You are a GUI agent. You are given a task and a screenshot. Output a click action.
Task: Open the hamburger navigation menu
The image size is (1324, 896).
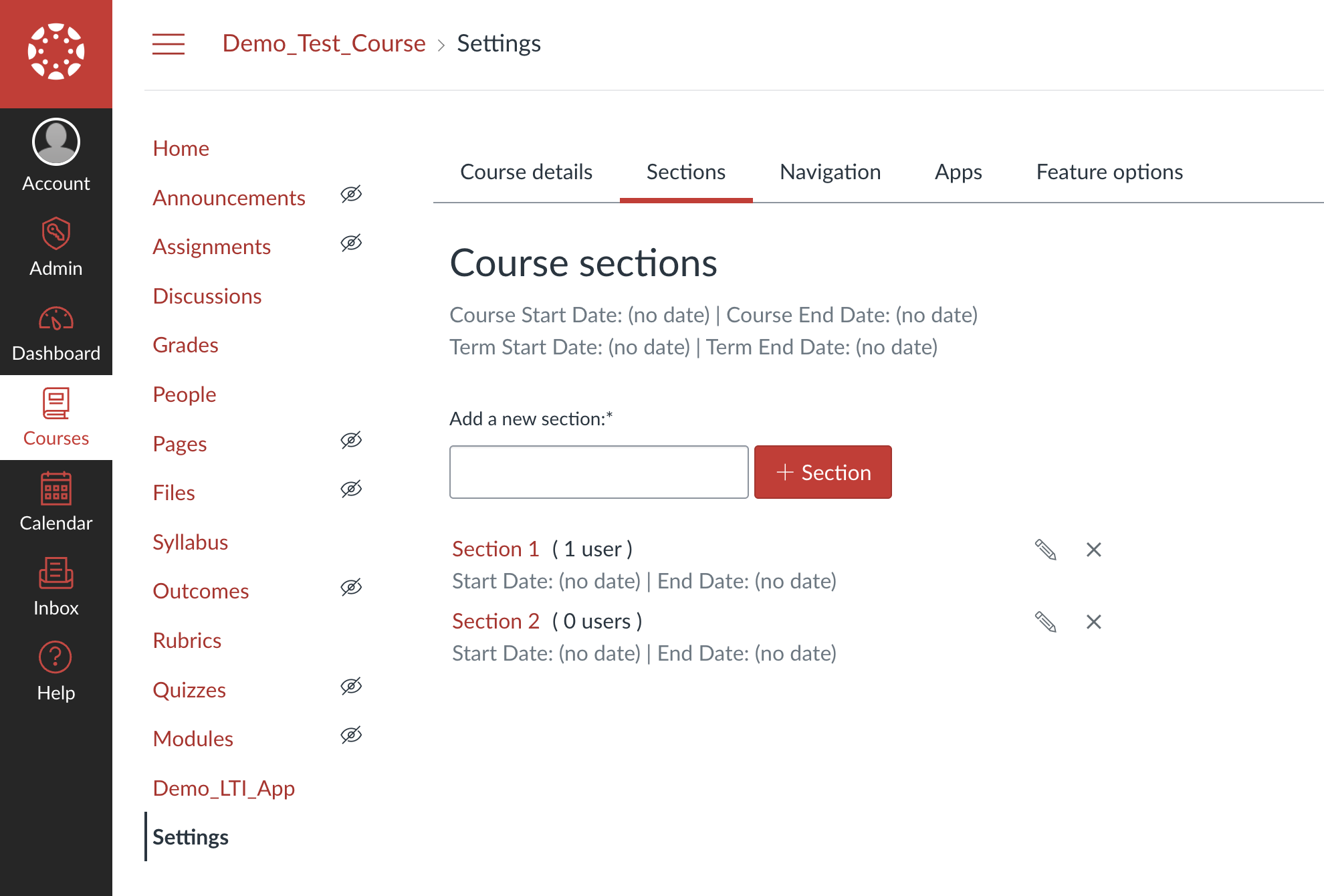point(168,44)
